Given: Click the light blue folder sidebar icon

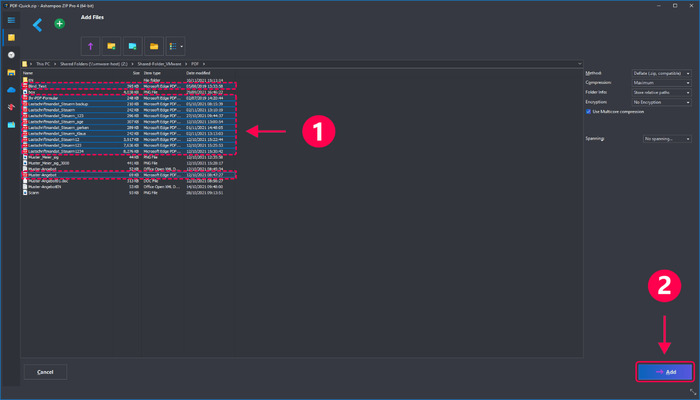Looking at the screenshot, I should tap(11, 125).
